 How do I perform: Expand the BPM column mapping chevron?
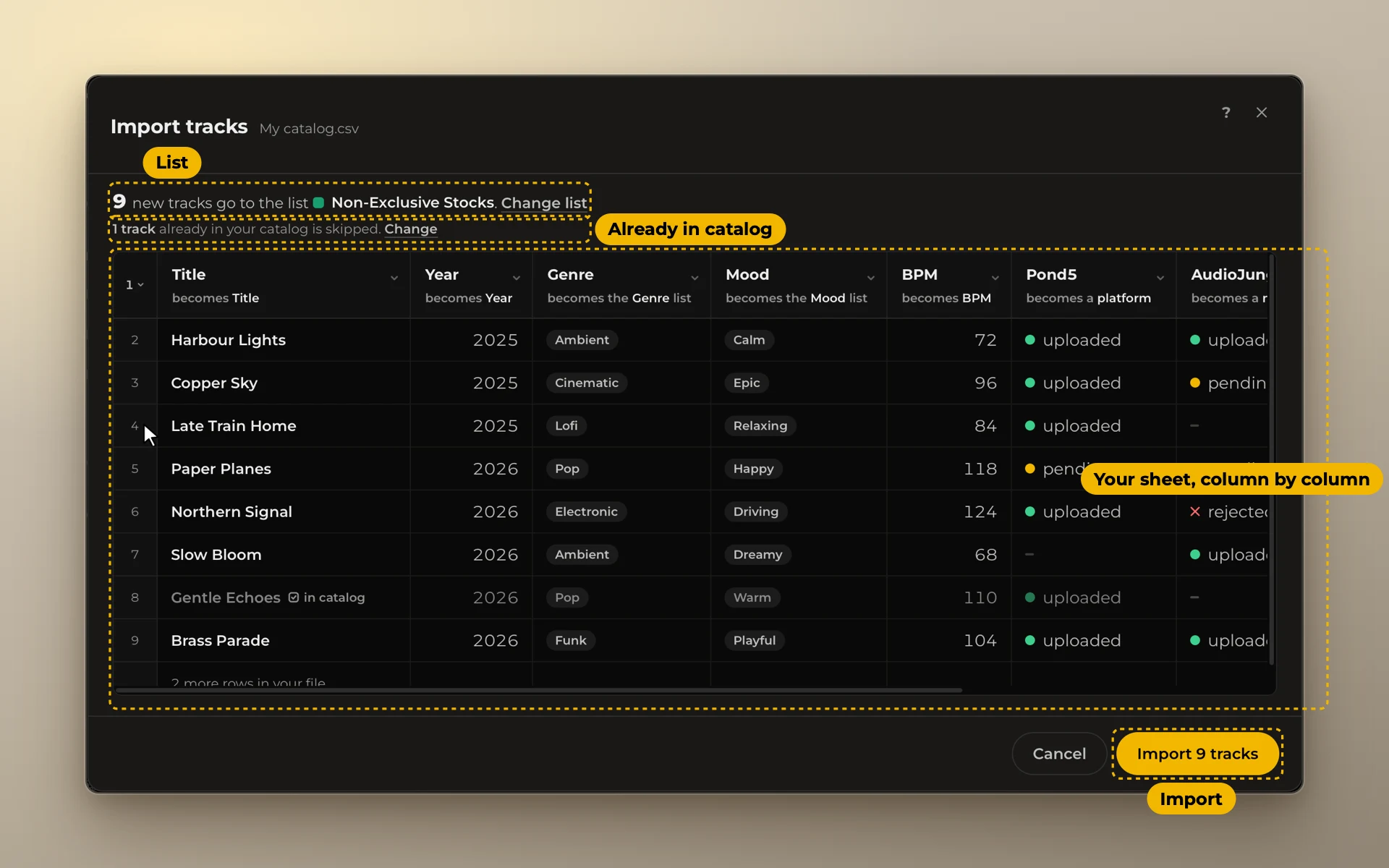click(995, 278)
